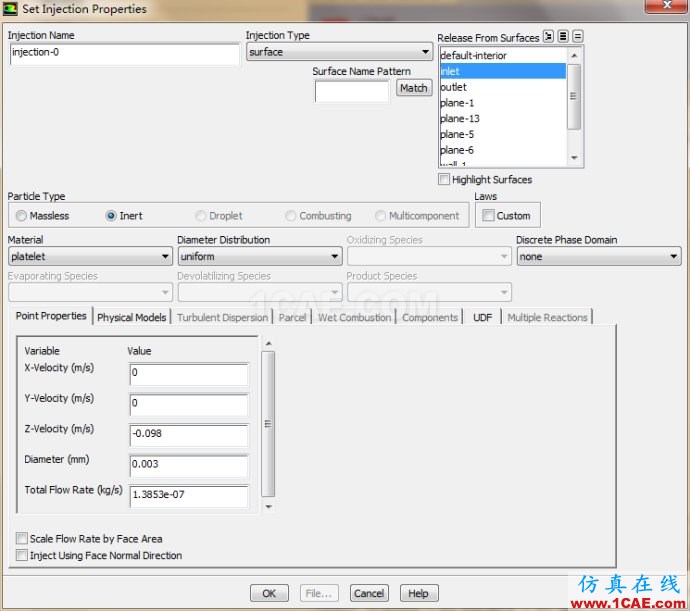Open the Diameter Distribution dropdown
Screen dimensions: 690x611
[x=260, y=256]
